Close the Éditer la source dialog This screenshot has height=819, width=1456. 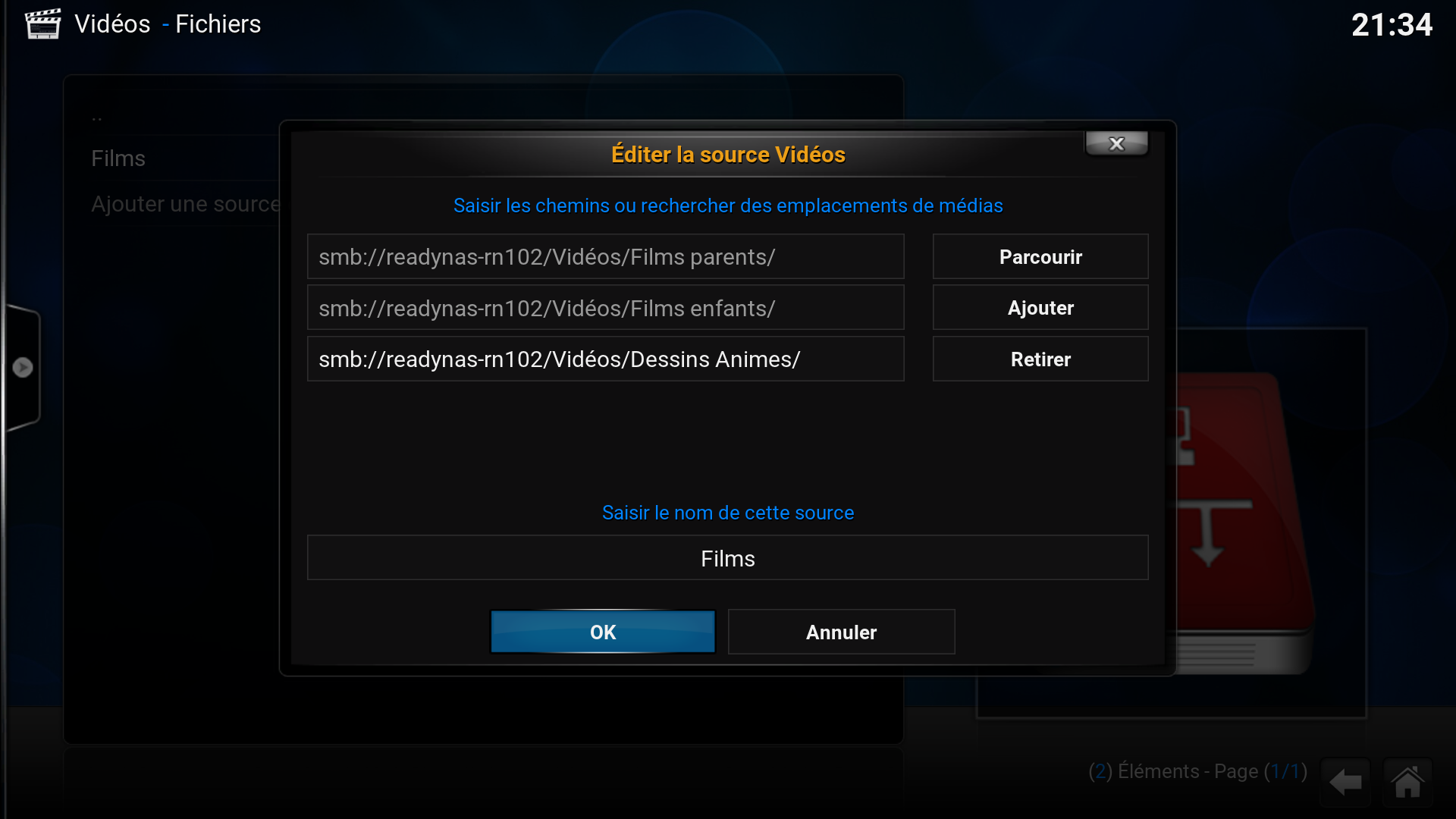1116,143
